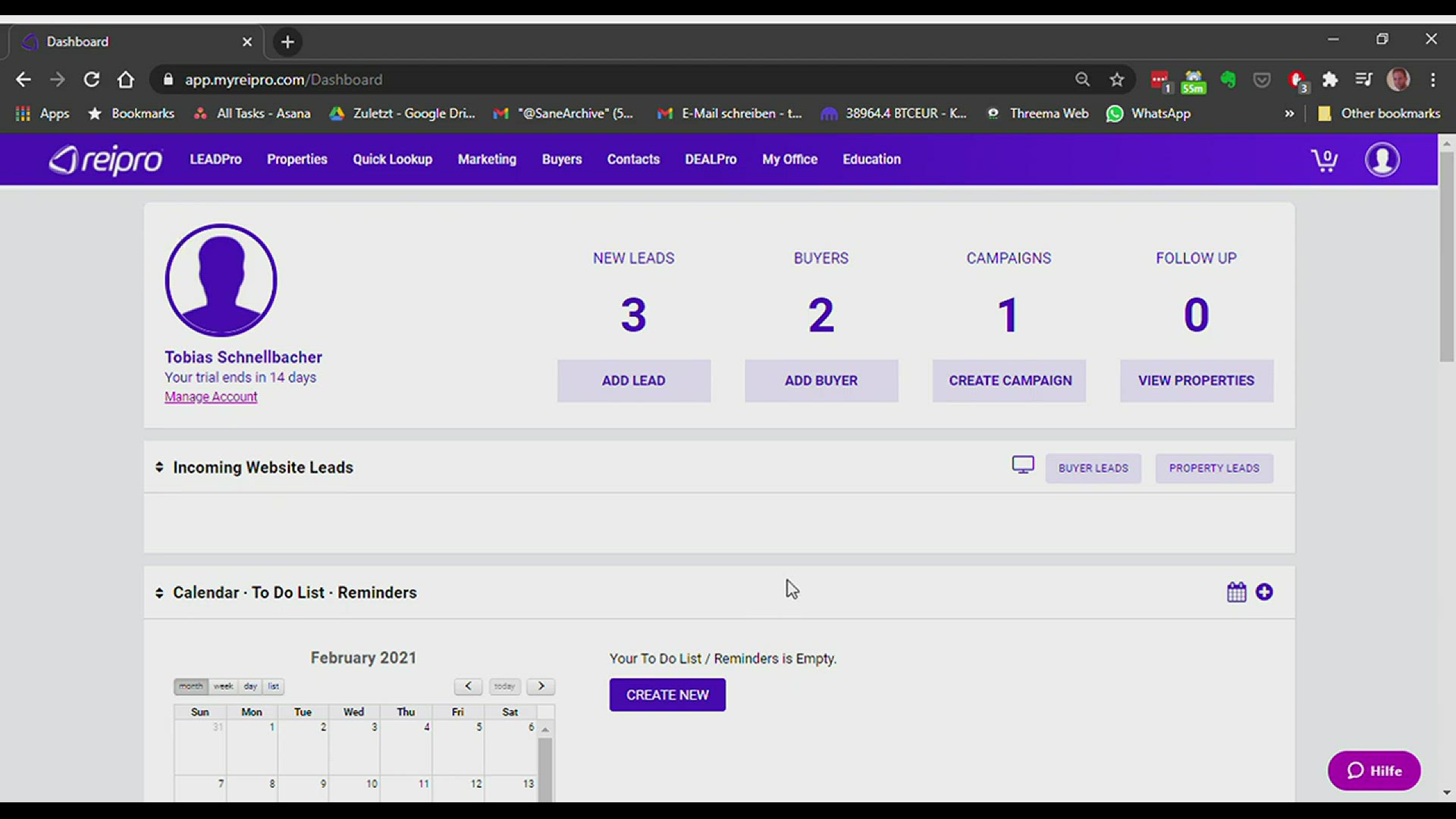Go to next month in calendar
Viewport: 1456px width, 819px height.
click(541, 686)
